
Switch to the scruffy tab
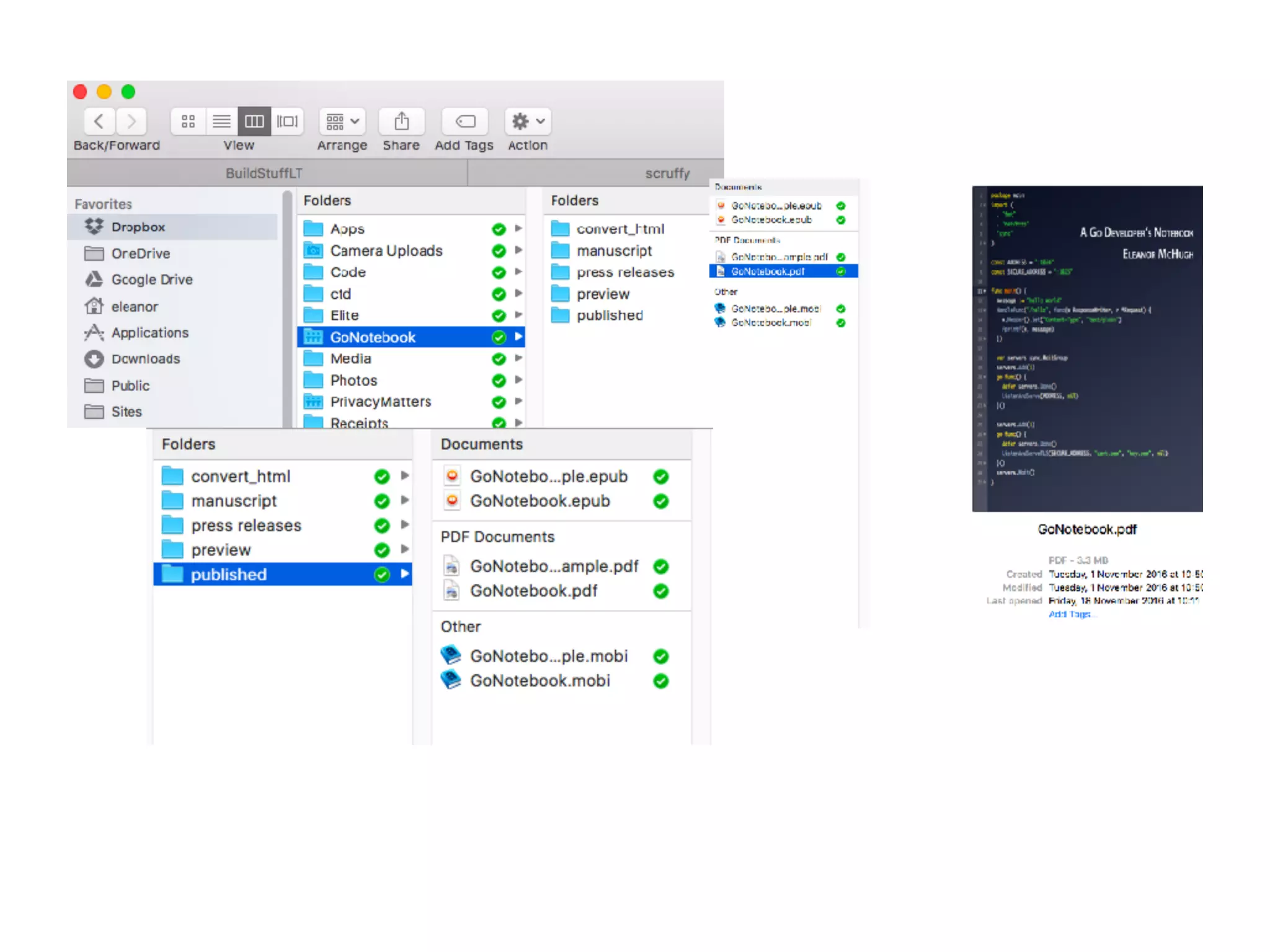pos(667,173)
